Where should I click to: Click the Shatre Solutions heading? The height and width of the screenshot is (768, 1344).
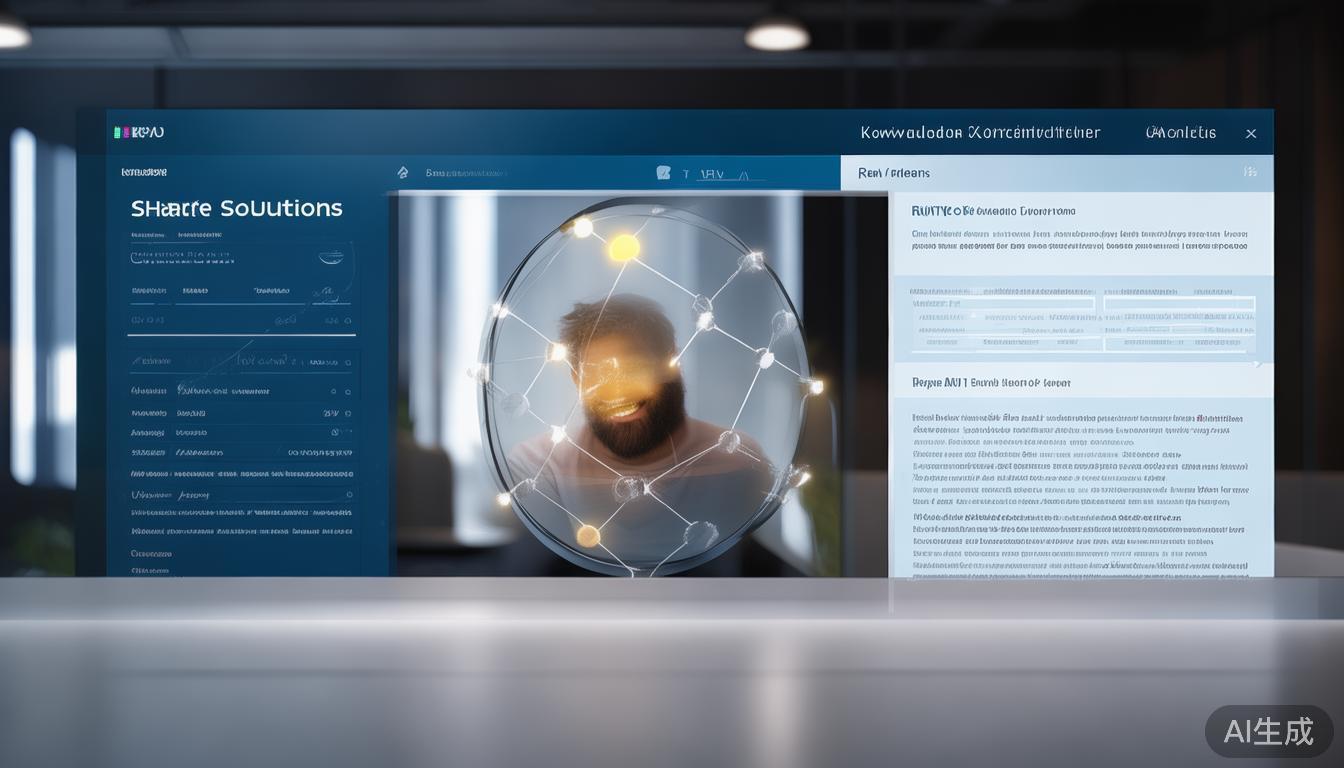coord(236,208)
